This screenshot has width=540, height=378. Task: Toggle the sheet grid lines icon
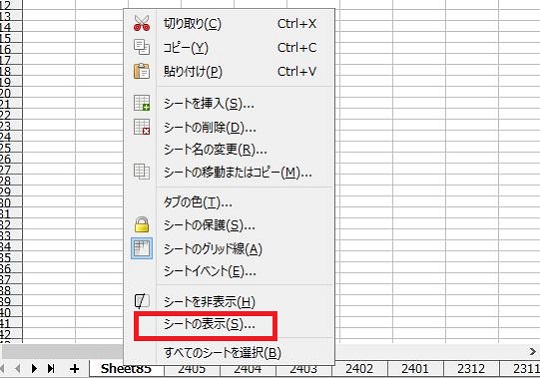pyautogui.click(x=142, y=248)
